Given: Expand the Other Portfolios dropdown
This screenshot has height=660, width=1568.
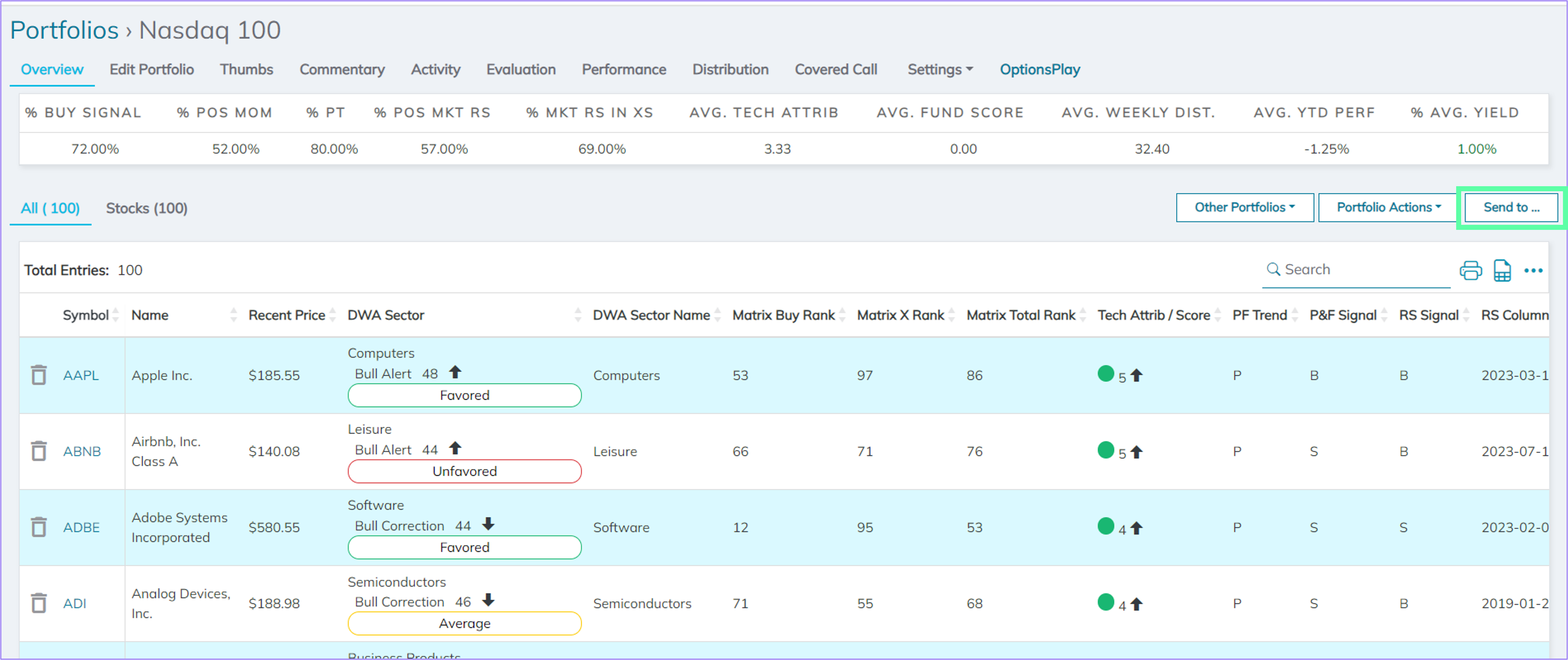Looking at the screenshot, I should [1244, 207].
